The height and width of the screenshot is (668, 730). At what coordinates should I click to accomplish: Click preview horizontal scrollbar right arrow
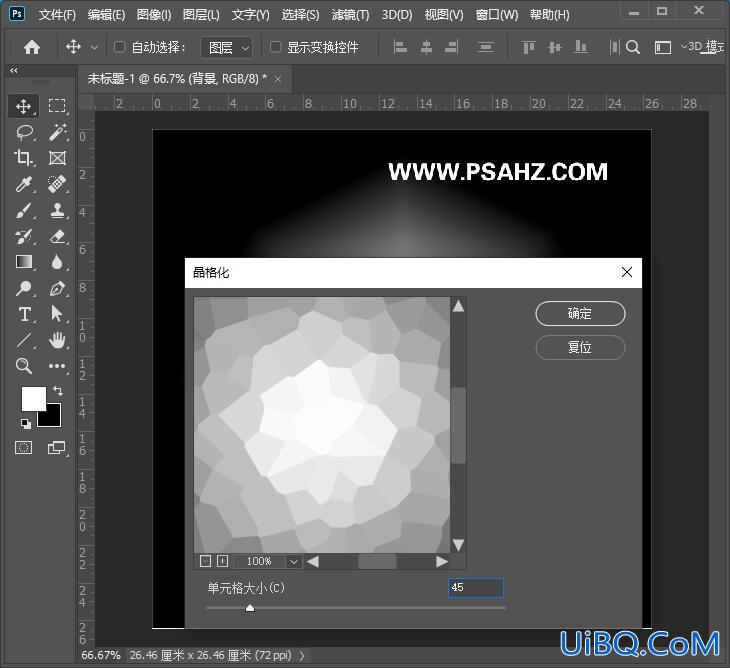(442, 561)
